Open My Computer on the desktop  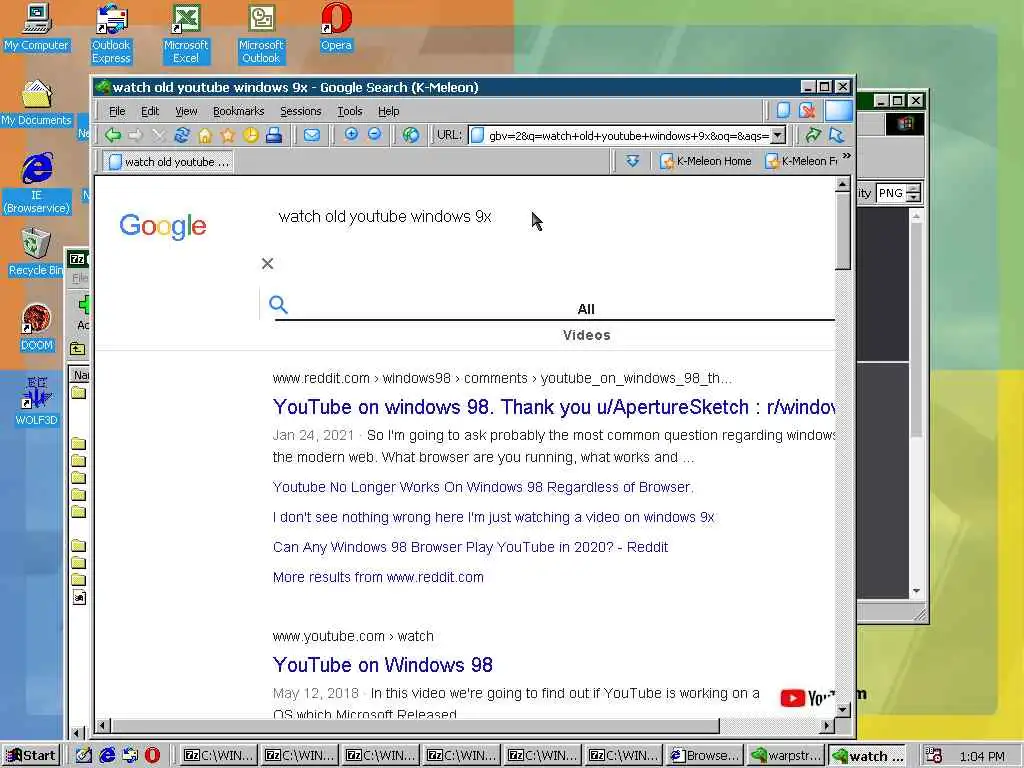37,27
